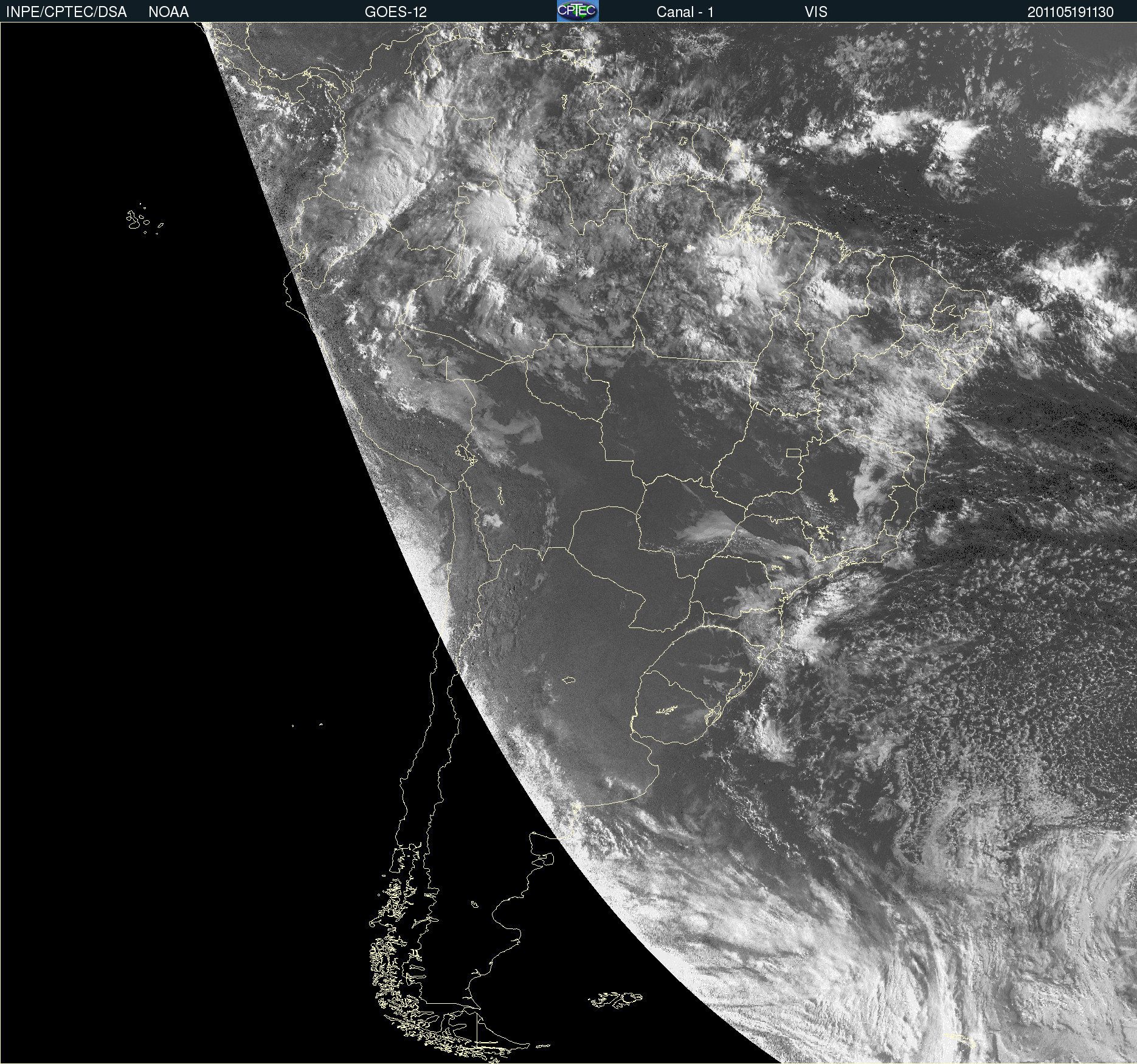The width and height of the screenshot is (1137, 1064).
Task: Click the NOAA label in header
Action: 168,12
